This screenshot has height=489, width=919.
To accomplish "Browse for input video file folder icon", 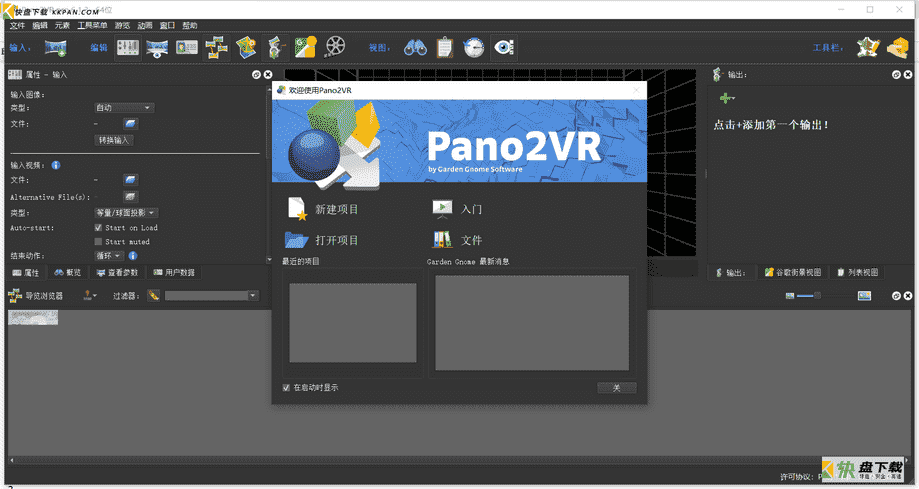I will click(130, 180).
